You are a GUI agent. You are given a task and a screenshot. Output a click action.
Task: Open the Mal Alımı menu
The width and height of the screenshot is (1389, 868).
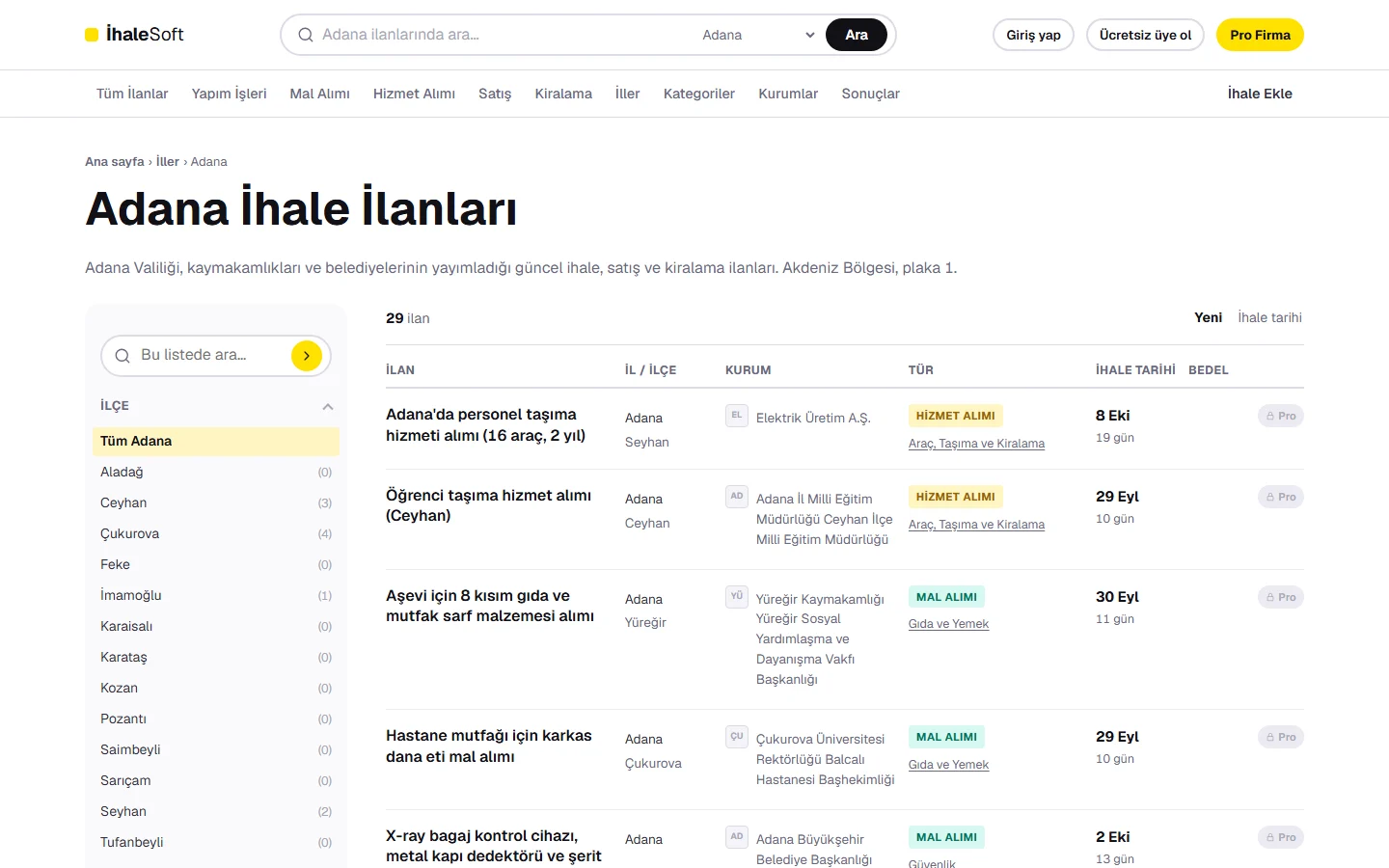[319, 94]
